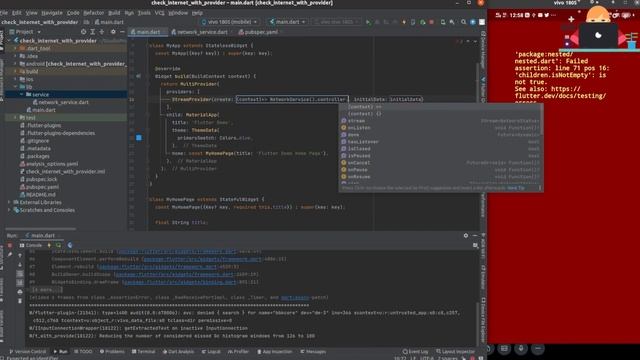Stop the running app with the red square
The width and height of the screenshot is (640, 360).
(x=431, y=22)
